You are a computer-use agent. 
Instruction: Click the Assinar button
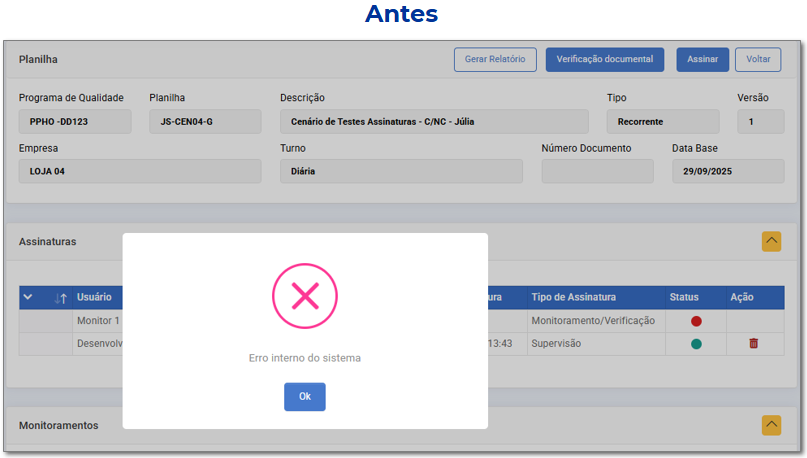702,59
